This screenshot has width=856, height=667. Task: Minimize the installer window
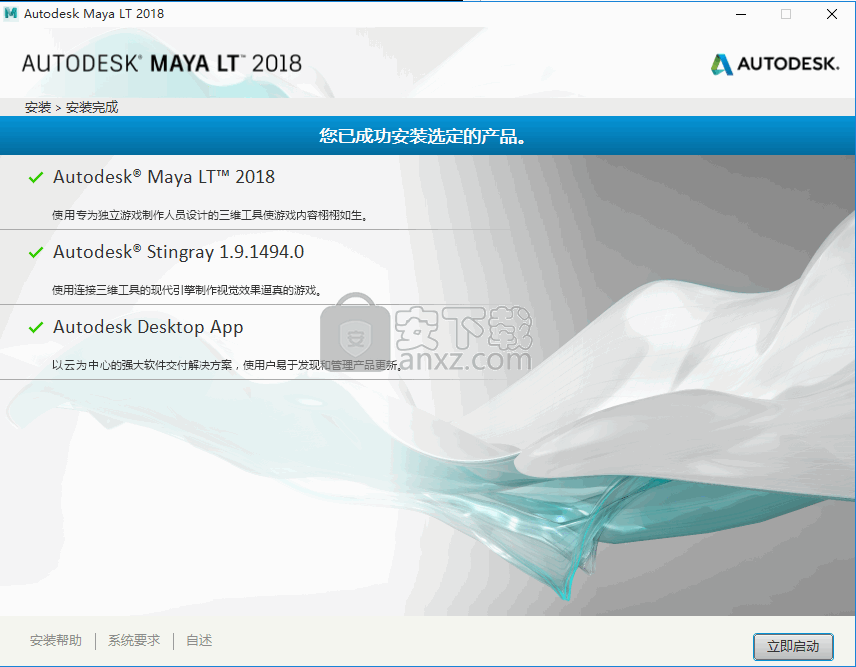tap(741, 14)
